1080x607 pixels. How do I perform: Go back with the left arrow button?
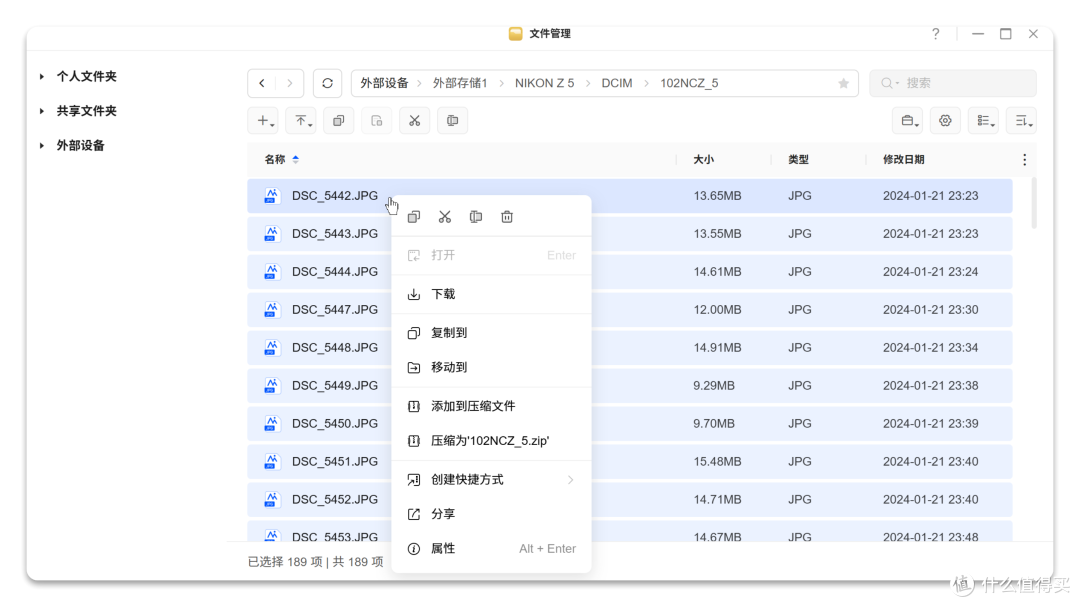click(x=262, y=83)
